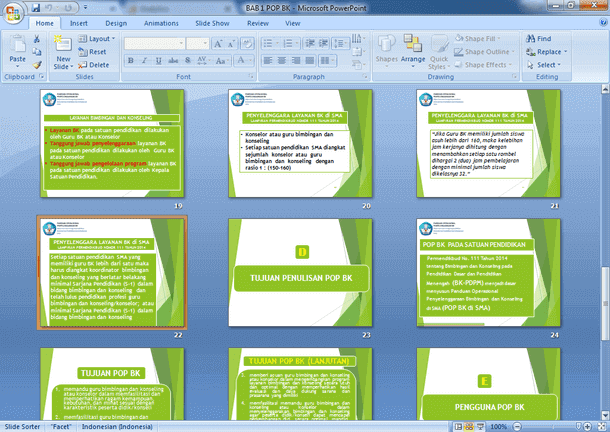Open the Font name combo box

(154, 44)
